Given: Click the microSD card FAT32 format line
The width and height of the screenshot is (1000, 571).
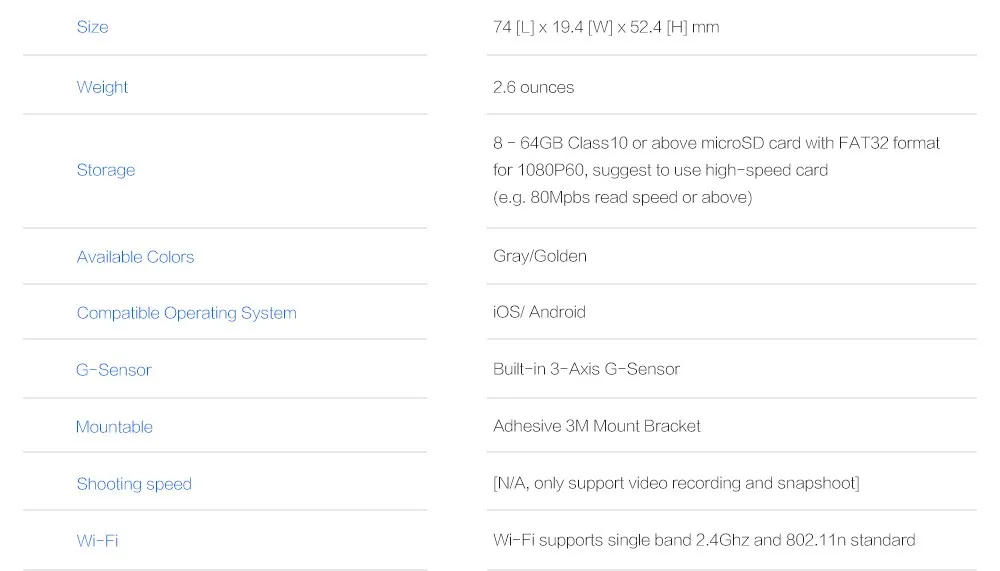Looking at the screenshot, I should [716, 143].
